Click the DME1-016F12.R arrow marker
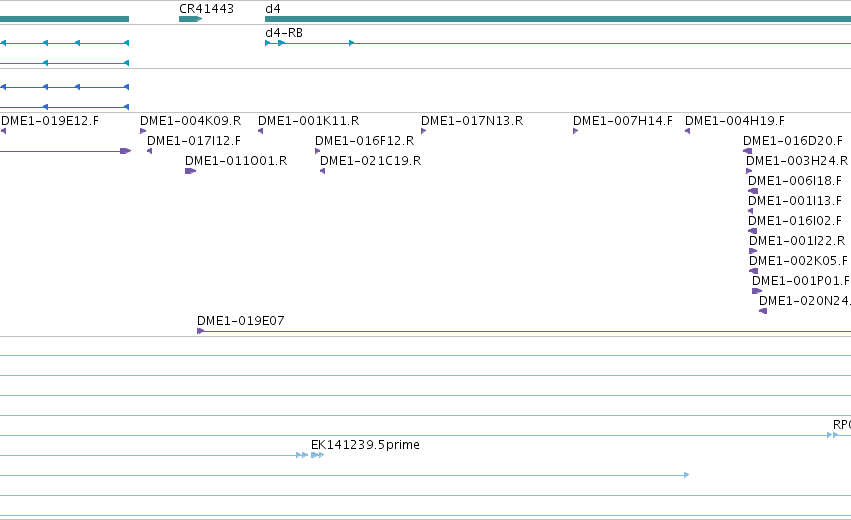The image size is (851, 520). click(x=317, y=151)
